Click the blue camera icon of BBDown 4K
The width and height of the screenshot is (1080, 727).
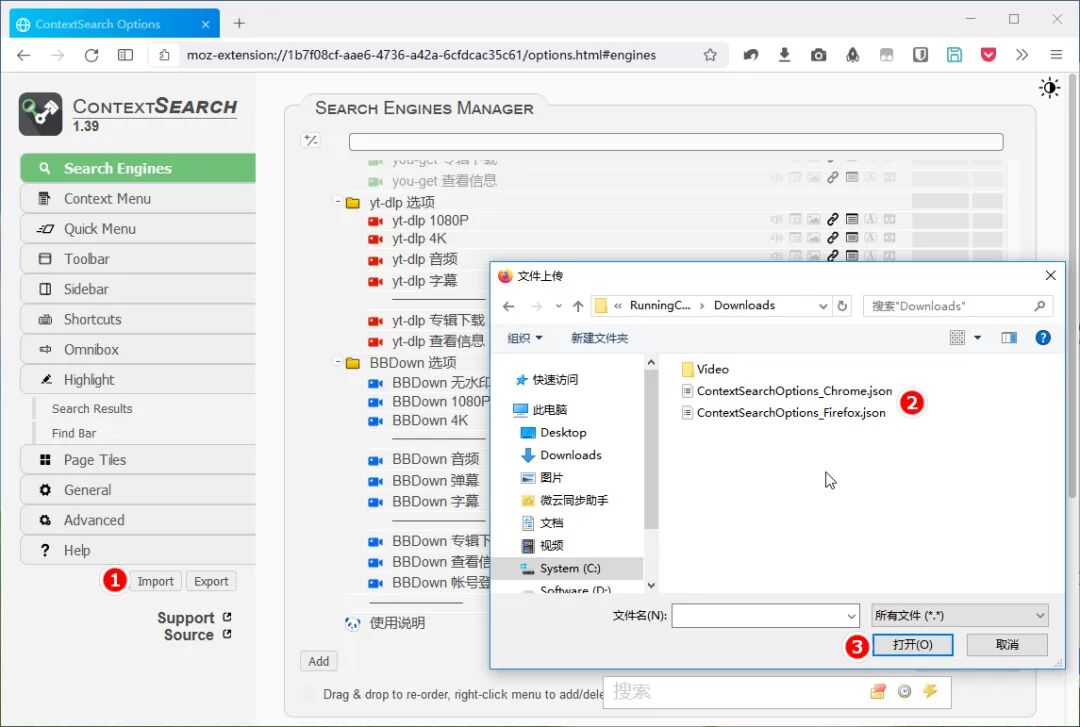pos(375,421)
